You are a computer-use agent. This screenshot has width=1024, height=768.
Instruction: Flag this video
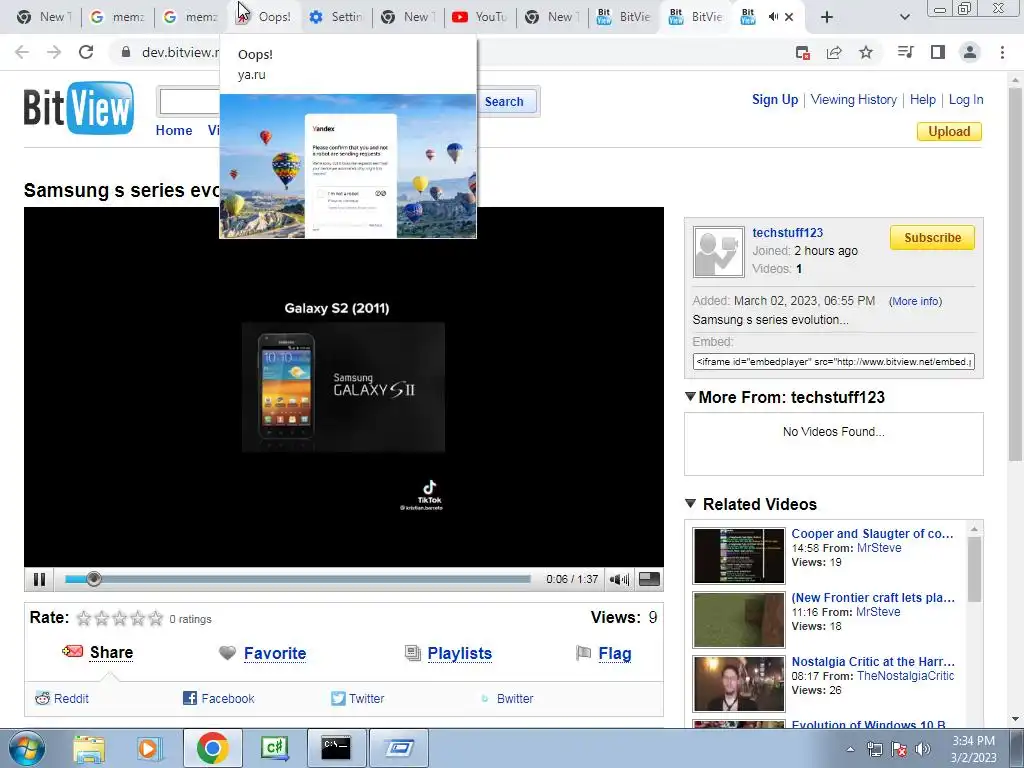point(615,653)
